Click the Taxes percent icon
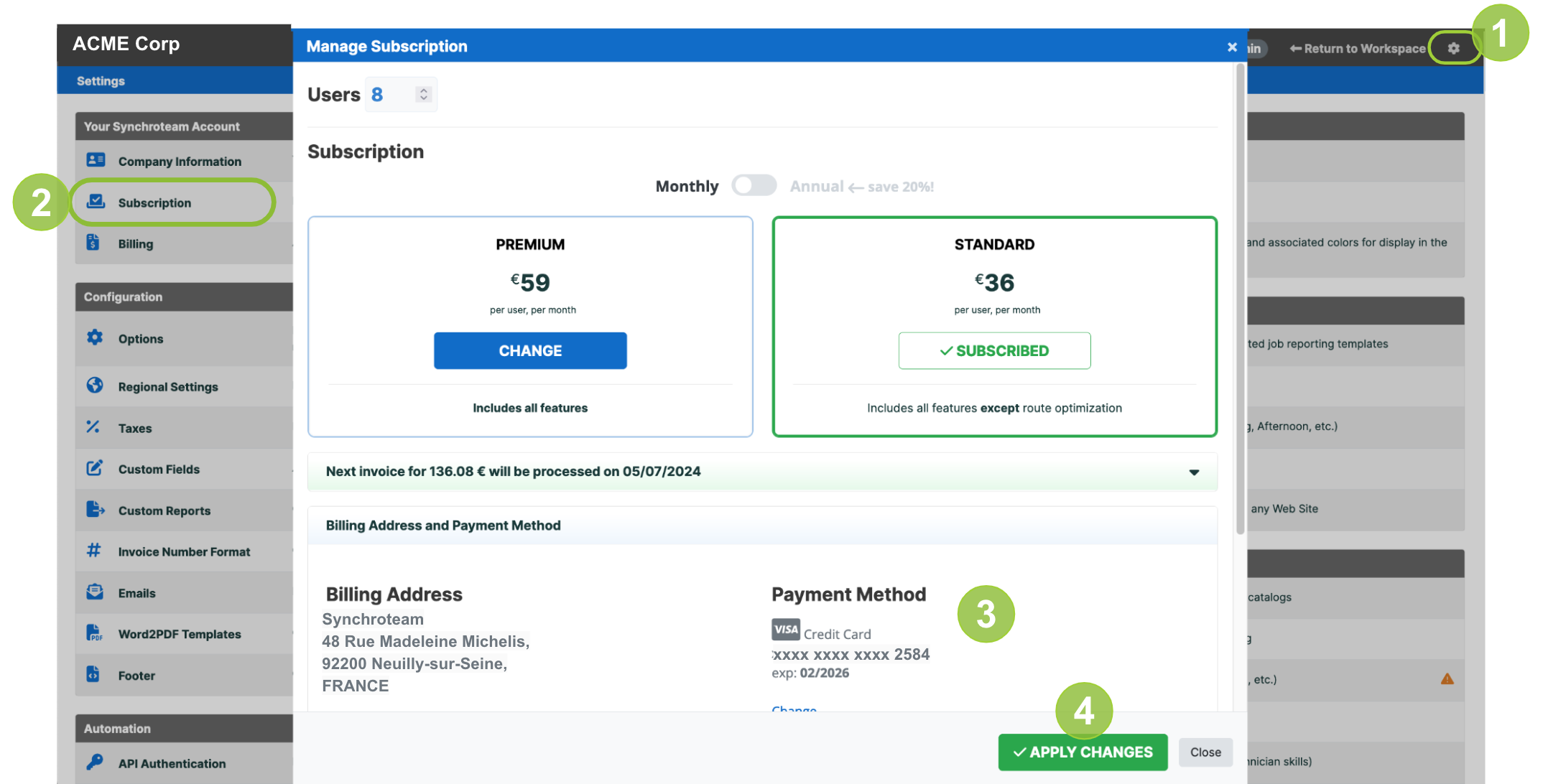 (x=93, y=427)
